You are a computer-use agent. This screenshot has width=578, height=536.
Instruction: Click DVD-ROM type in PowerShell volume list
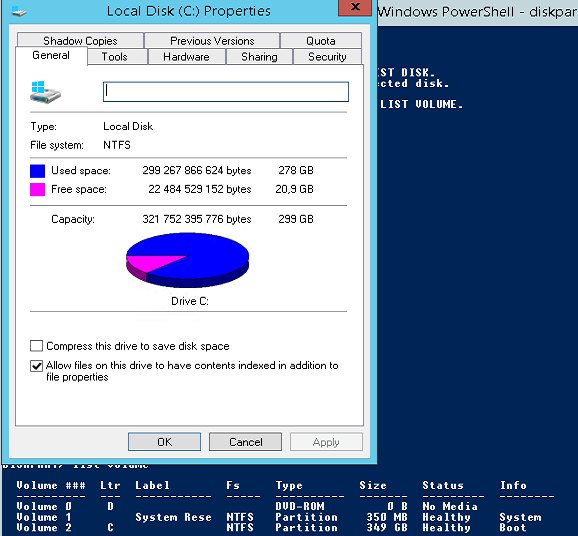click(x=300, y=507)
